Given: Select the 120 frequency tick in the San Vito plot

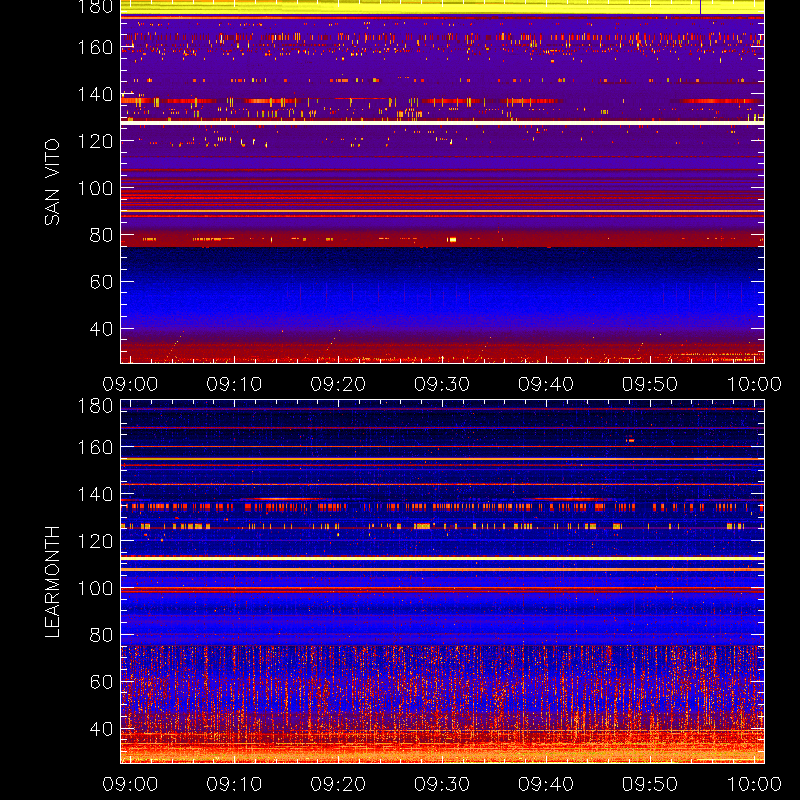Looking at the screenshot, I should [95, 141].
